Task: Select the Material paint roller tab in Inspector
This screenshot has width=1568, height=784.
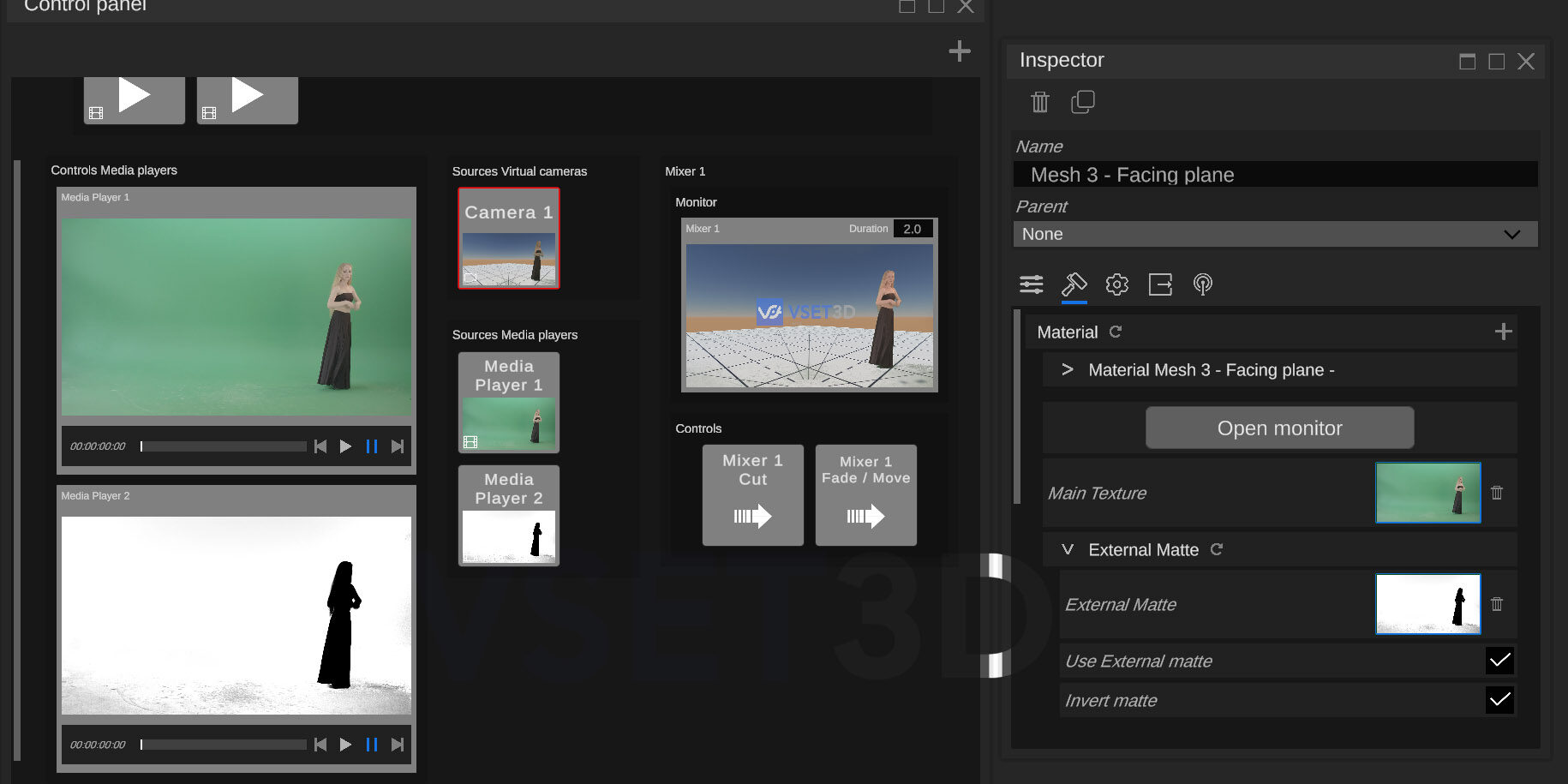Action: coord(1074,284)
